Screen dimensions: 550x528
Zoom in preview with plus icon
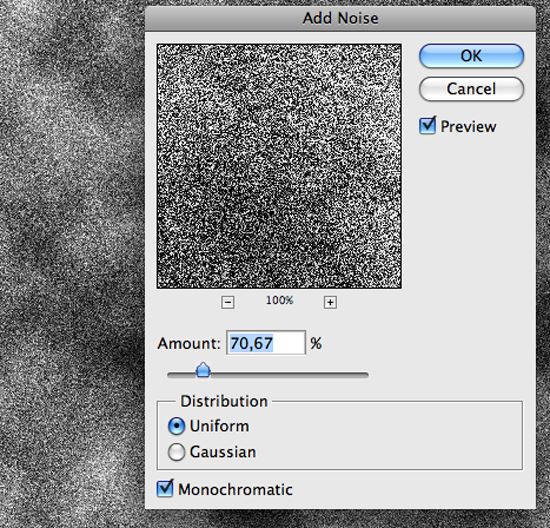point(330,302)
